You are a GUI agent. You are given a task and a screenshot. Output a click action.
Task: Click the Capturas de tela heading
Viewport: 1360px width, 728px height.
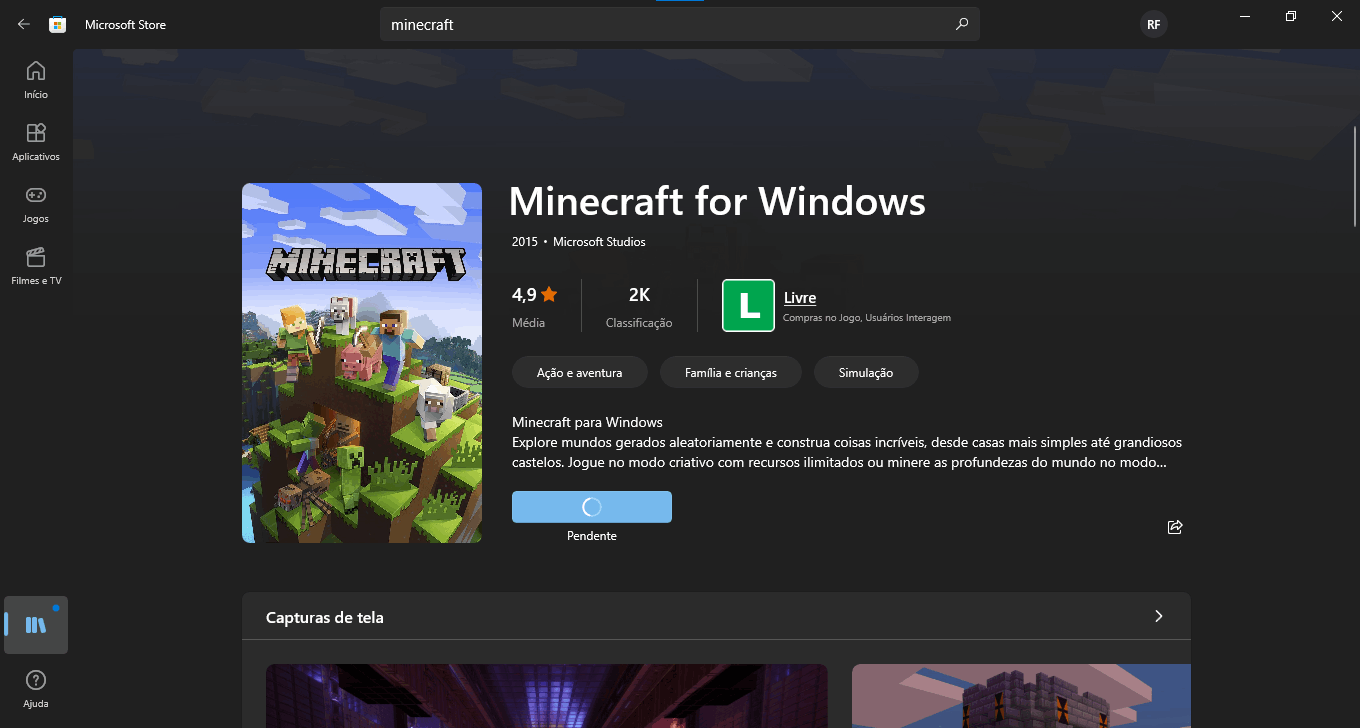[x=324, y=617]
